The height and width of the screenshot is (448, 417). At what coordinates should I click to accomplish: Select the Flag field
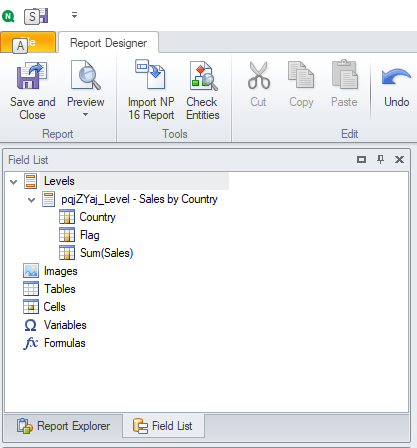click(x=90, y=235)
